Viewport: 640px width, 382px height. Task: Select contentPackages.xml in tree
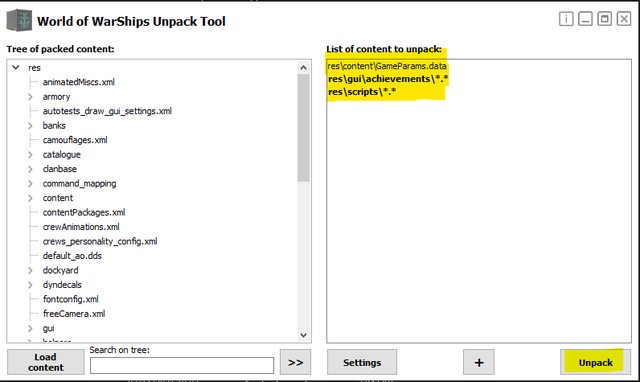[x=84, y=212]
